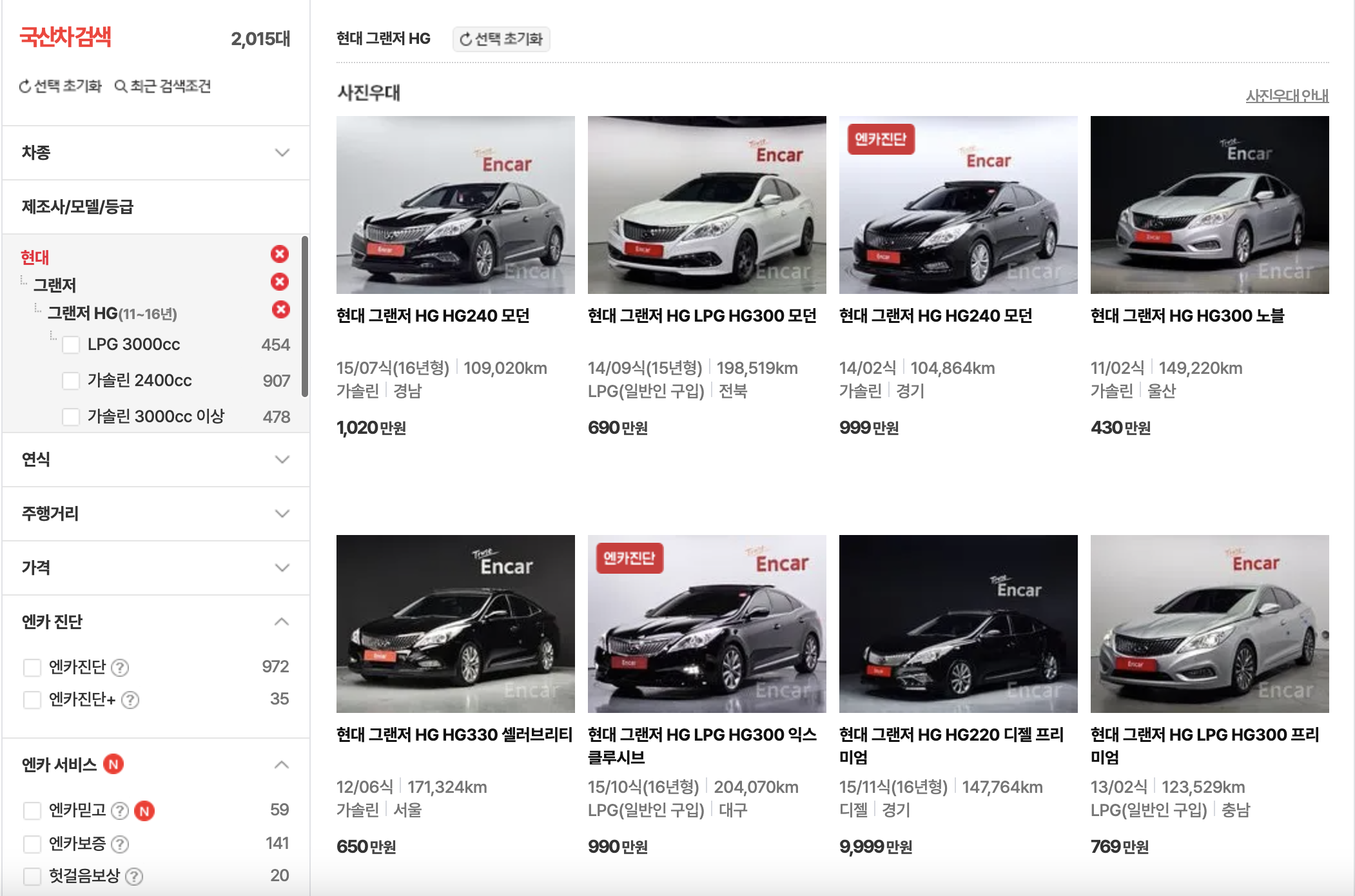This screenshot has width=1355, height=896.
Task: Click the model filter list scrollbar
Action: [x=305, y=317]
